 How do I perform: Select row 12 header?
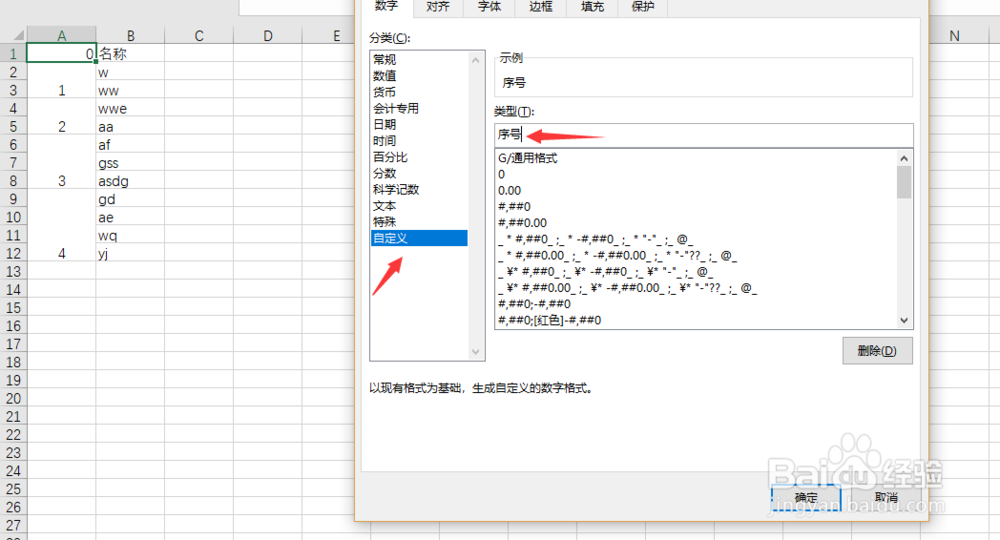click(x=13, y=254)
